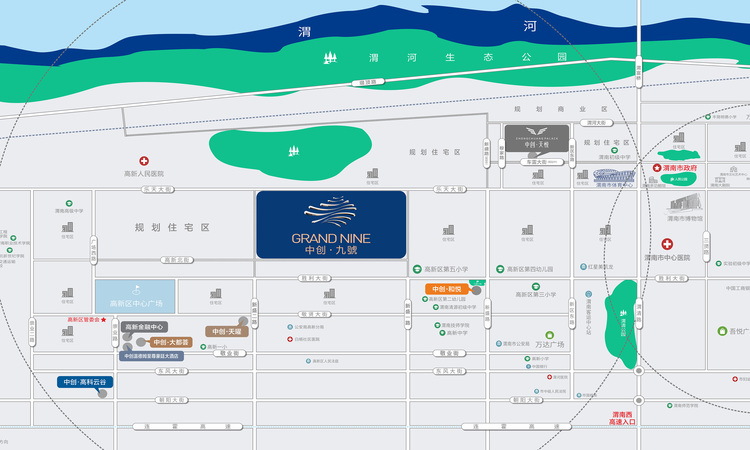Click the red icon beside 白杨社区医院

(x=290, y=339)
